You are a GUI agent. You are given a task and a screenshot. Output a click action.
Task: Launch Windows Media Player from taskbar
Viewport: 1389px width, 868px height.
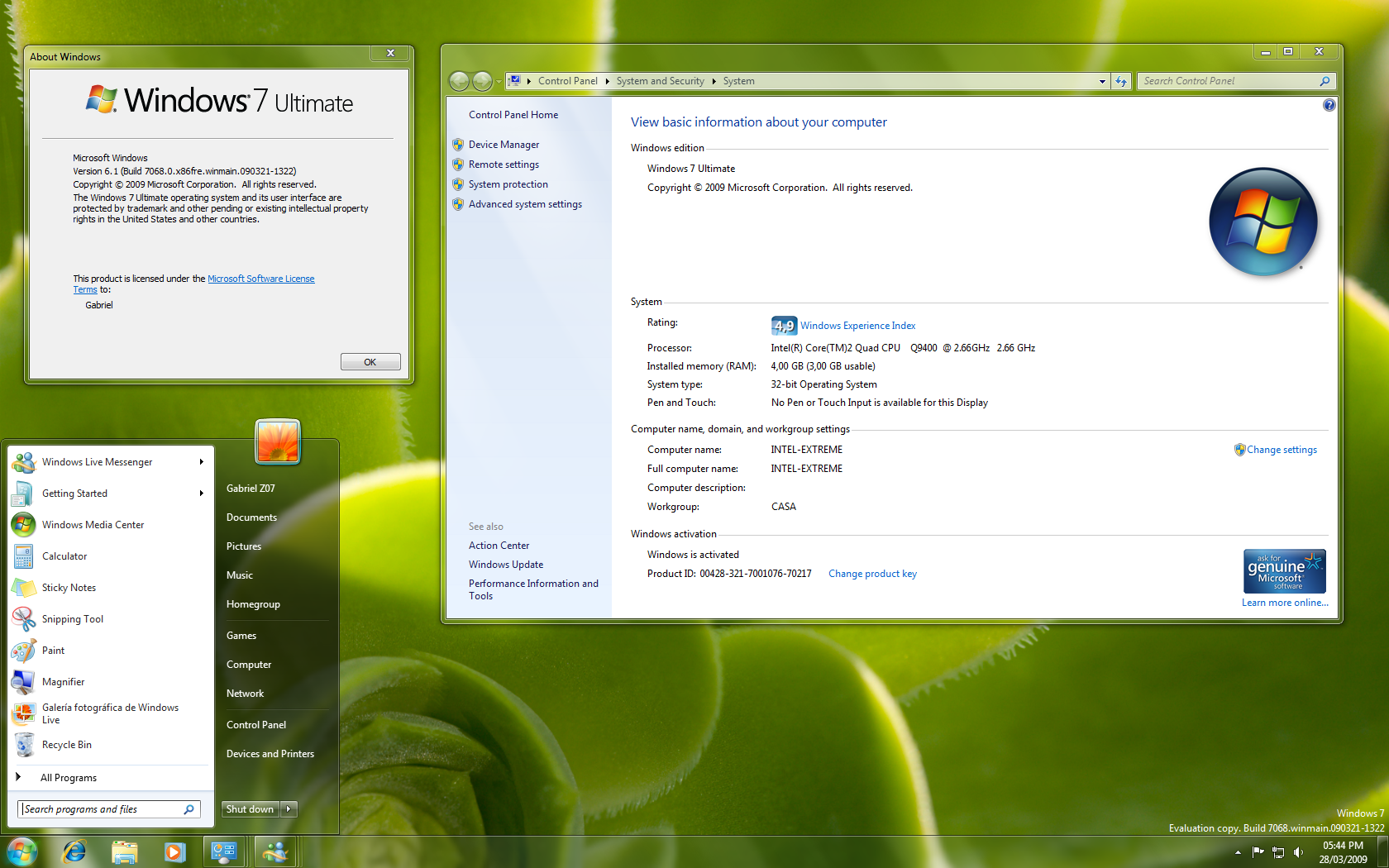(174, 851)
